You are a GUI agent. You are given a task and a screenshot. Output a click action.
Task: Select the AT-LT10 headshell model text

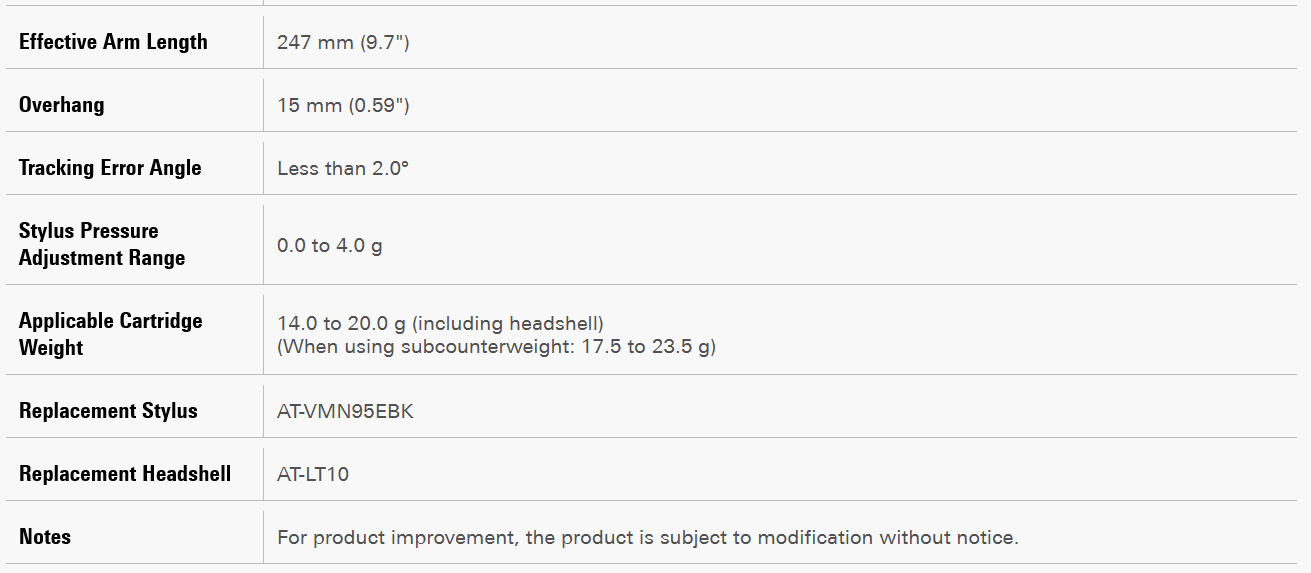click(313, 474)
